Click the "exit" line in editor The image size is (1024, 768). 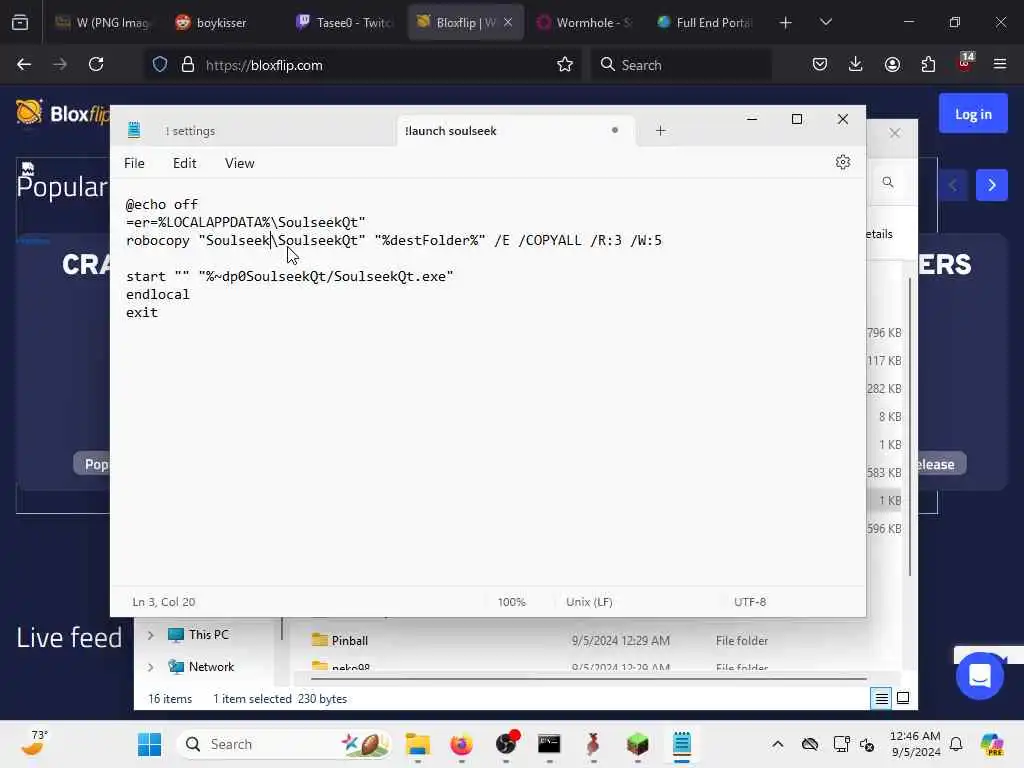click(x=142, y=312)
